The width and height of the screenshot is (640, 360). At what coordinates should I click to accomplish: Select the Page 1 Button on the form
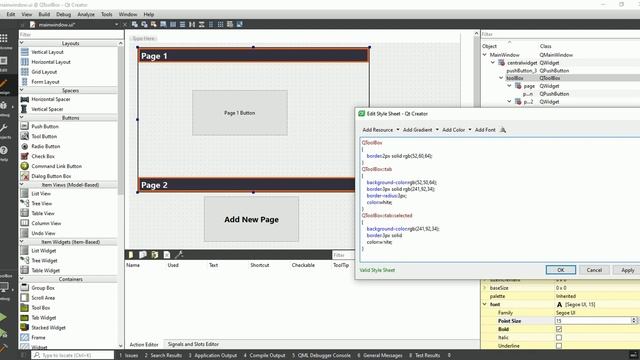click(240, 113)
